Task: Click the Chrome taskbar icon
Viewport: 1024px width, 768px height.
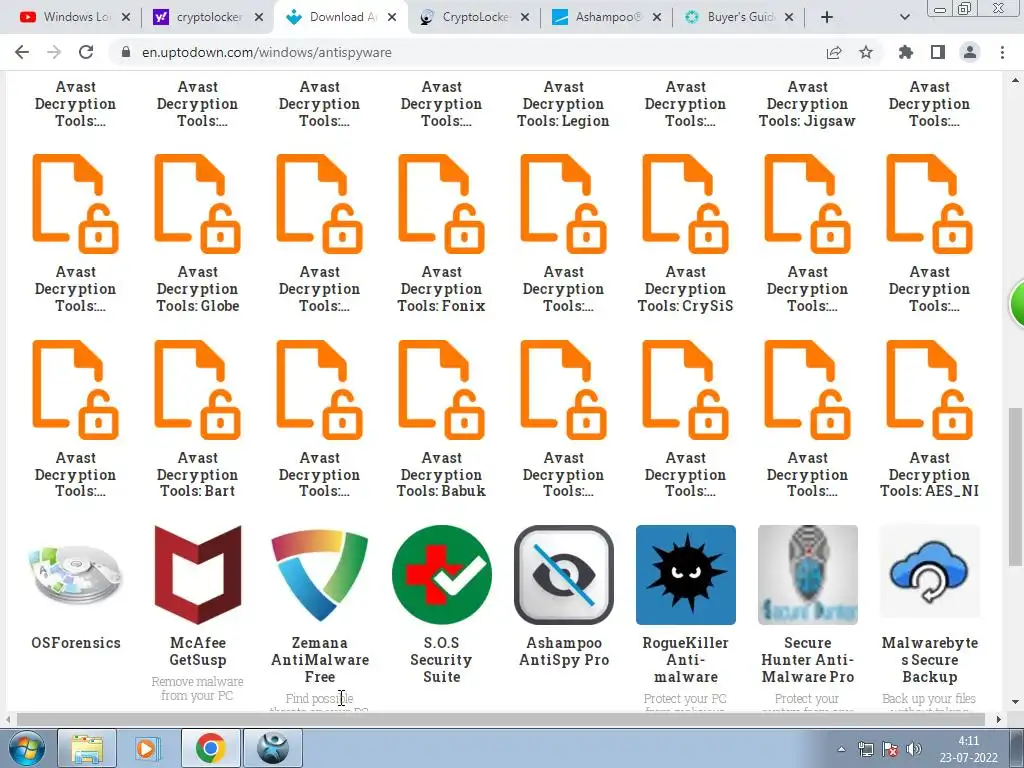Action: (x=210, y=748)
